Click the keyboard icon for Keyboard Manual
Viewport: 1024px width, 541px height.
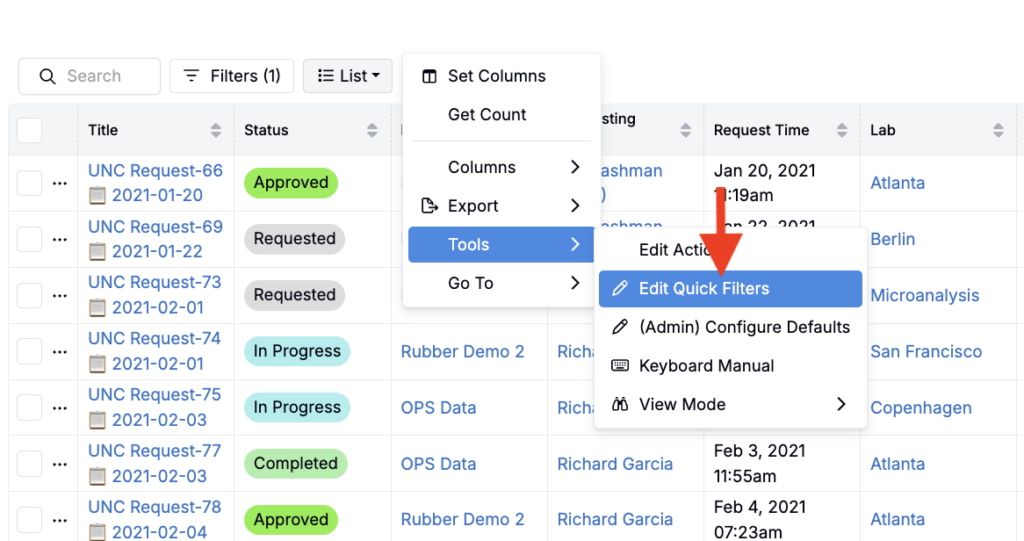click(x=620, y=366)
